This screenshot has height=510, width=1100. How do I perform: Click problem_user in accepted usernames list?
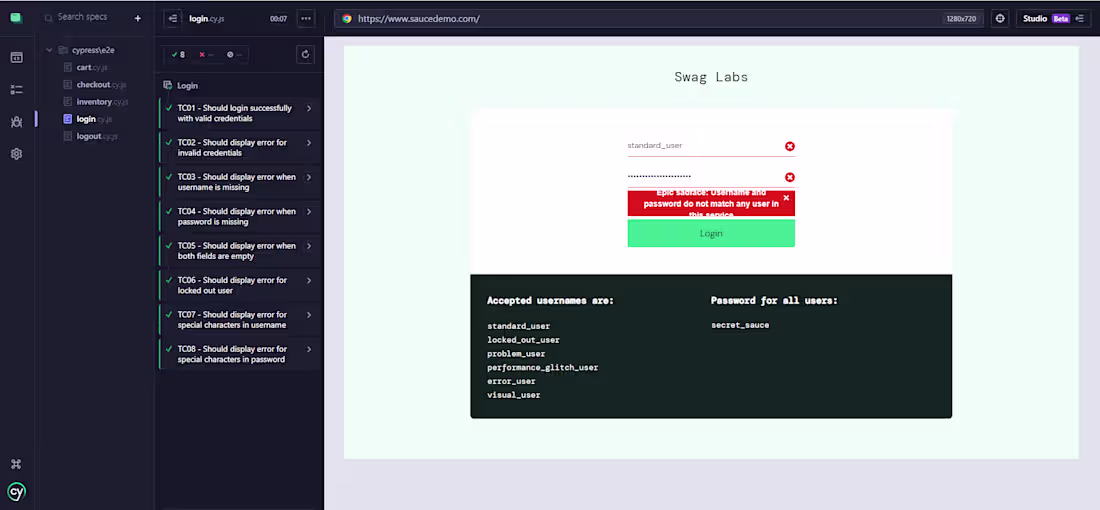(x=516, y=354)
